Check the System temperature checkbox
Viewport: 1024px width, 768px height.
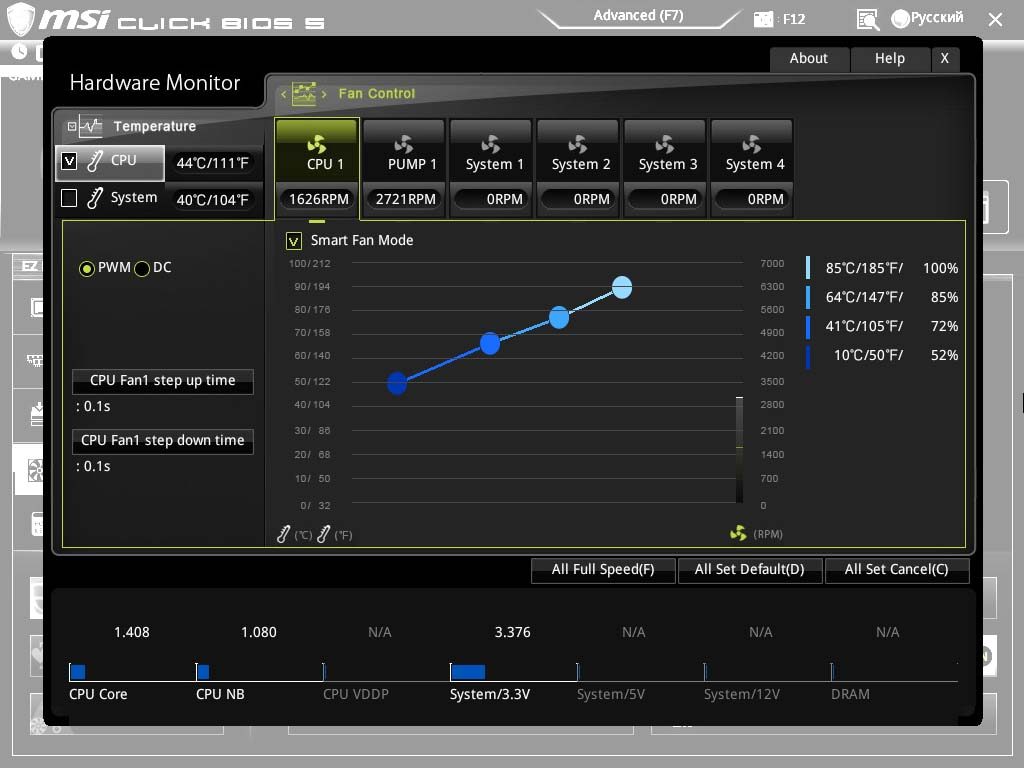coord(69,198)
